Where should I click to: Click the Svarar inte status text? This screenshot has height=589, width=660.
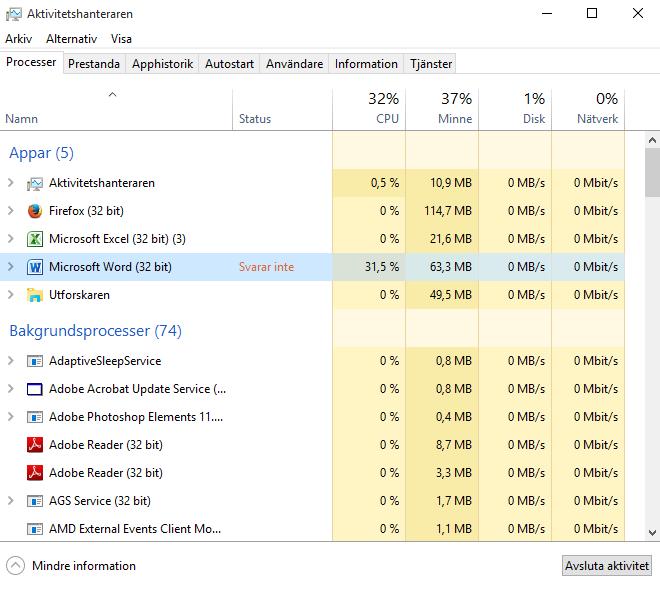[266, 267]
